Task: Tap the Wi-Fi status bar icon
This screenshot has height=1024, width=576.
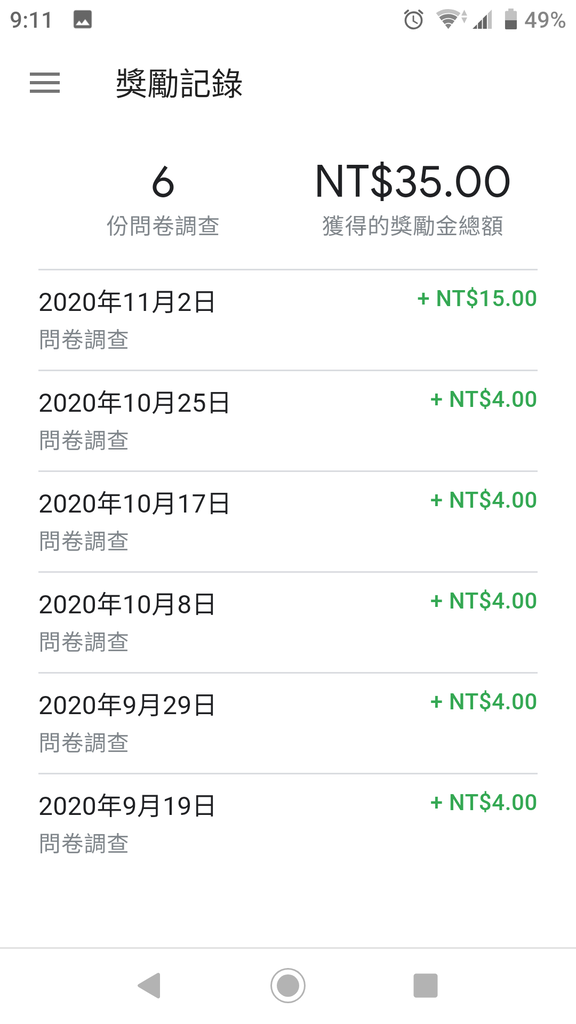Action: coord(449,20)
